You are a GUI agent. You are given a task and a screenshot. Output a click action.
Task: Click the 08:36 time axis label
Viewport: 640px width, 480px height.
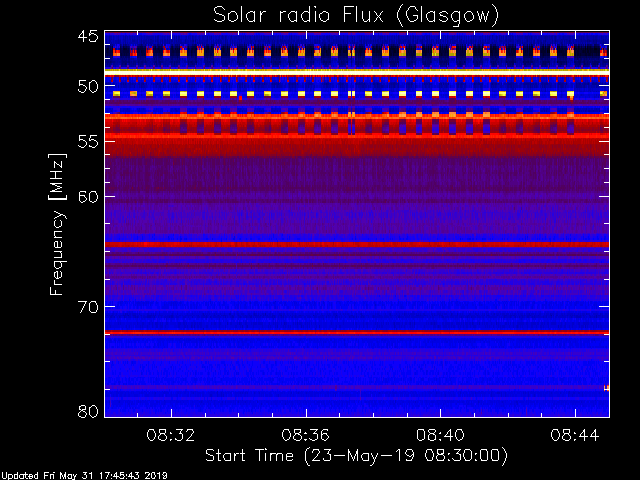[305, 435]
